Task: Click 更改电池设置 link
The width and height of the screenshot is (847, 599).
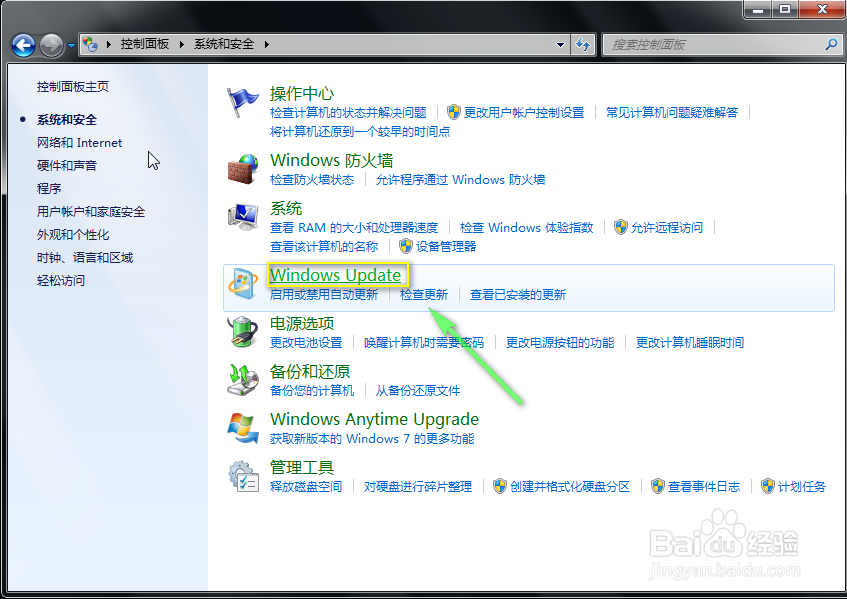Action: point(306,342)
